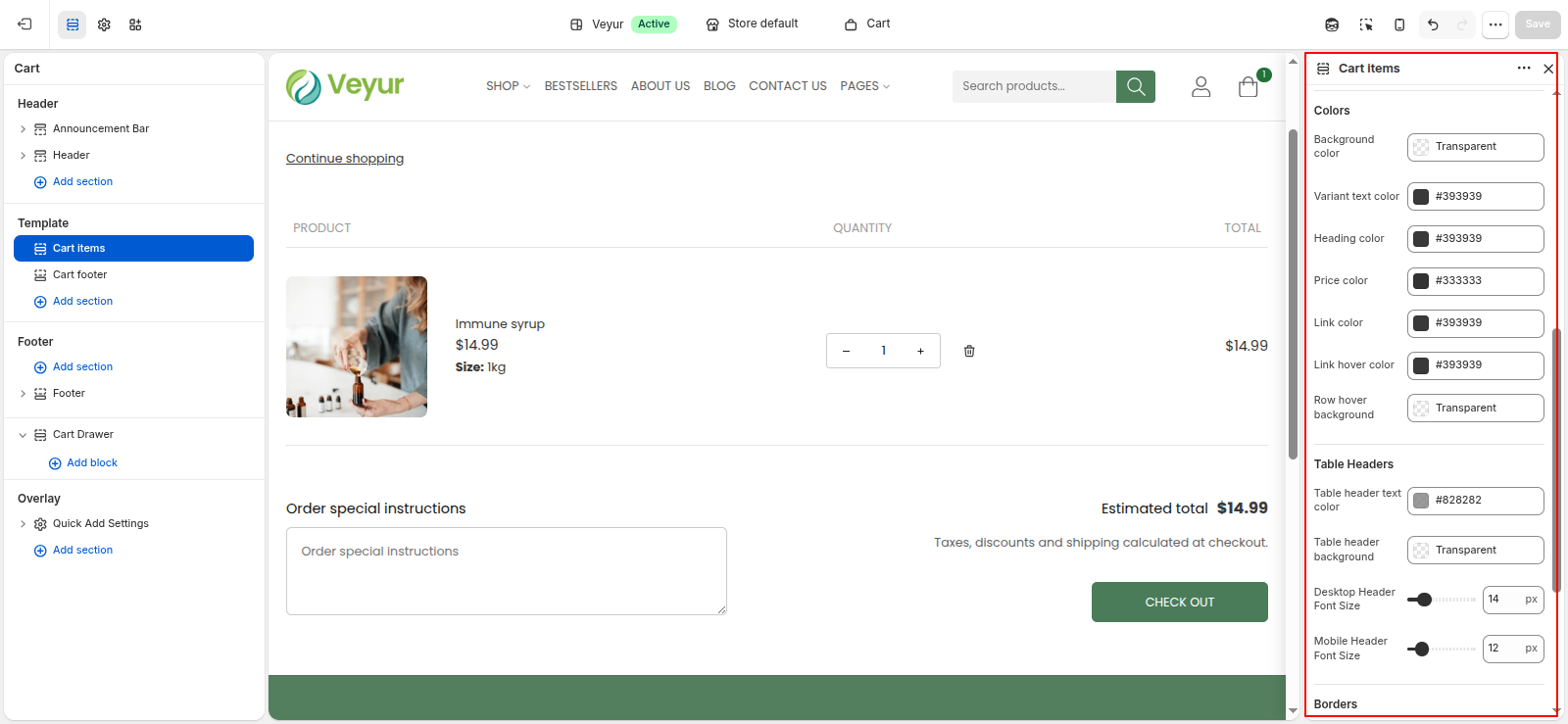The width and height of the screenshot is (1568, 724).
Task: Click the CHECK OUT button
Action: (1180, 603)
